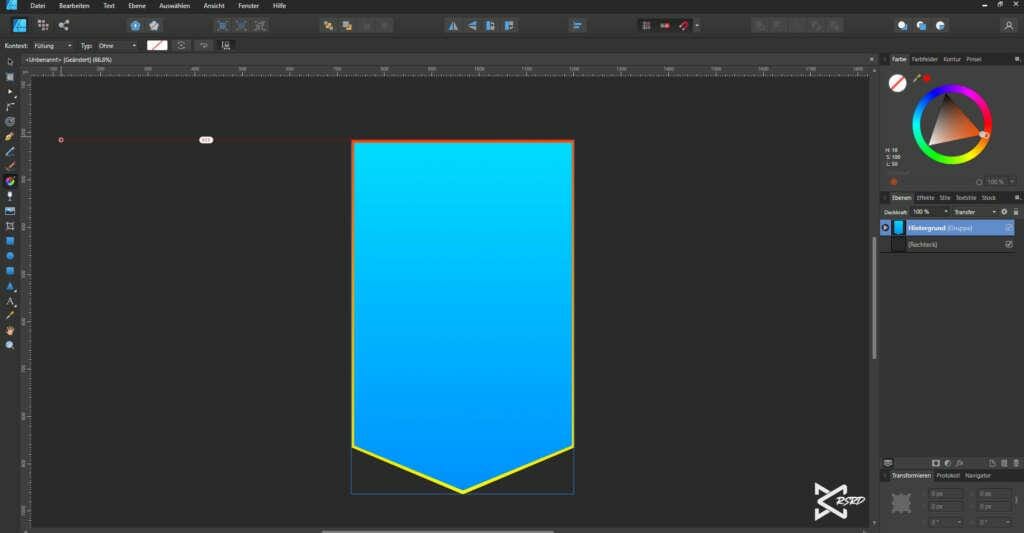Activate the Fill gradient tool
The image size is (1024, 533).
tap(10, 181)
